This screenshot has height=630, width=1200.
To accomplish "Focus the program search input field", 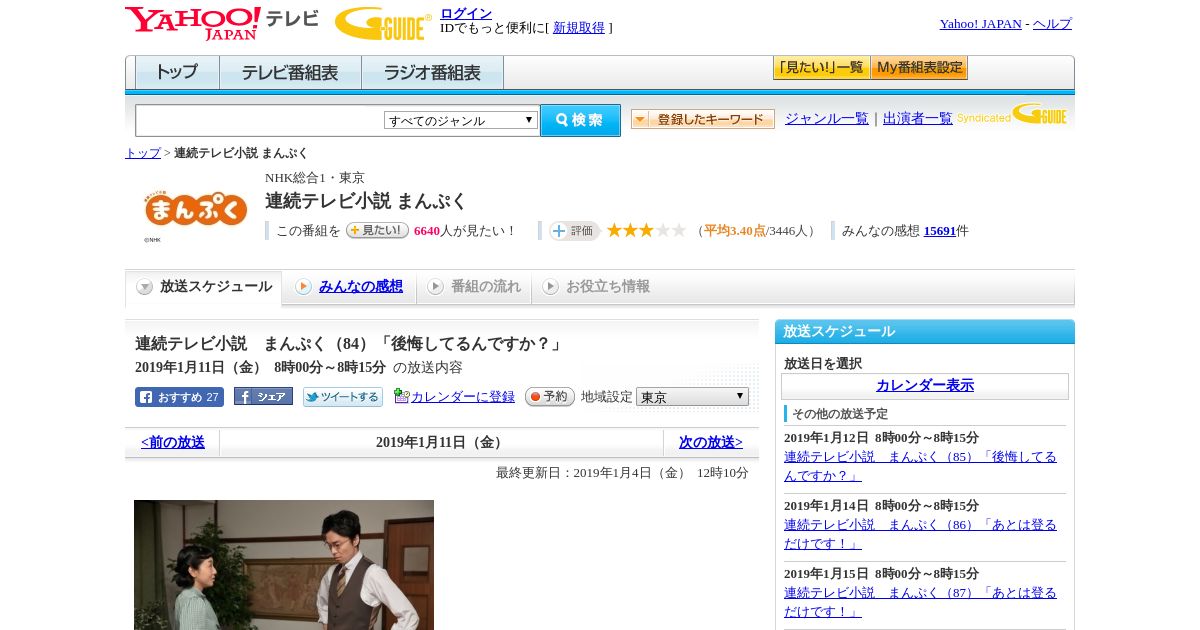I will pyautogui.click(x=260, y=120).
